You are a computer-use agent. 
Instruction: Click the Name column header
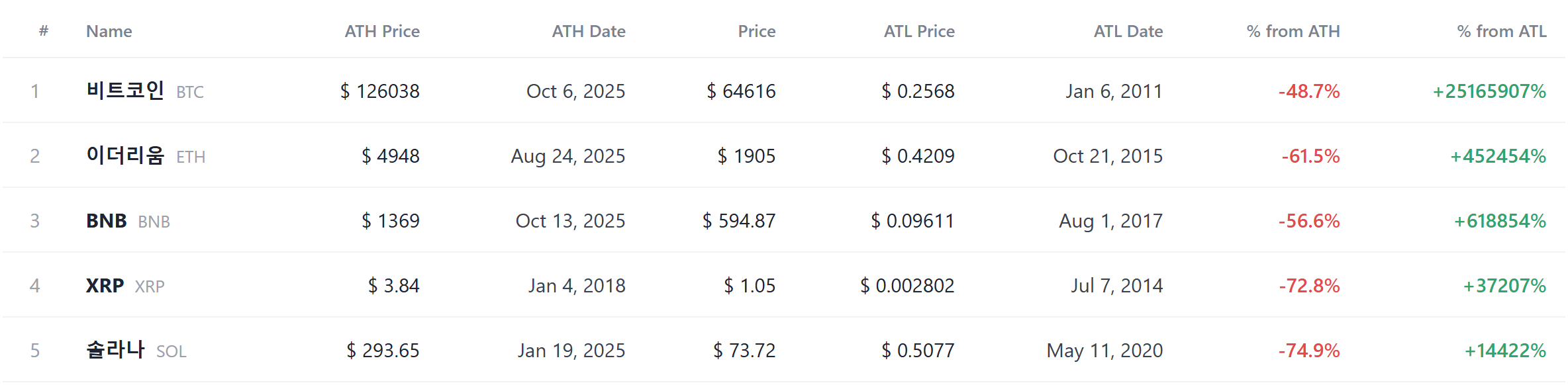(x=109, y=31)
